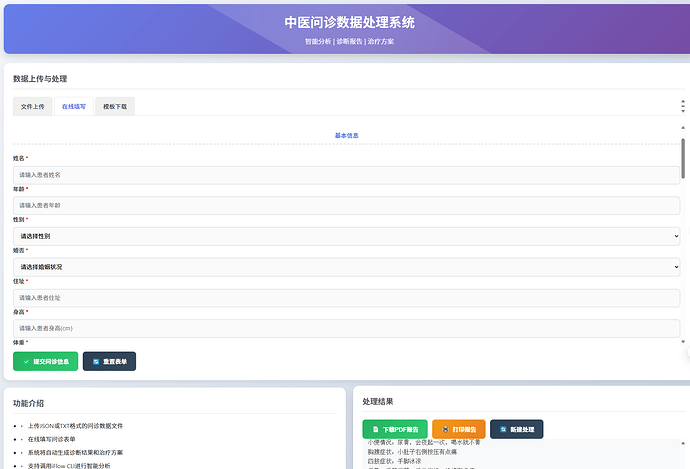The height and width of the screenshot is (469, 690).
Task: Click the checkmark icon on 提交问诊信息
Action: coord(26,361)
